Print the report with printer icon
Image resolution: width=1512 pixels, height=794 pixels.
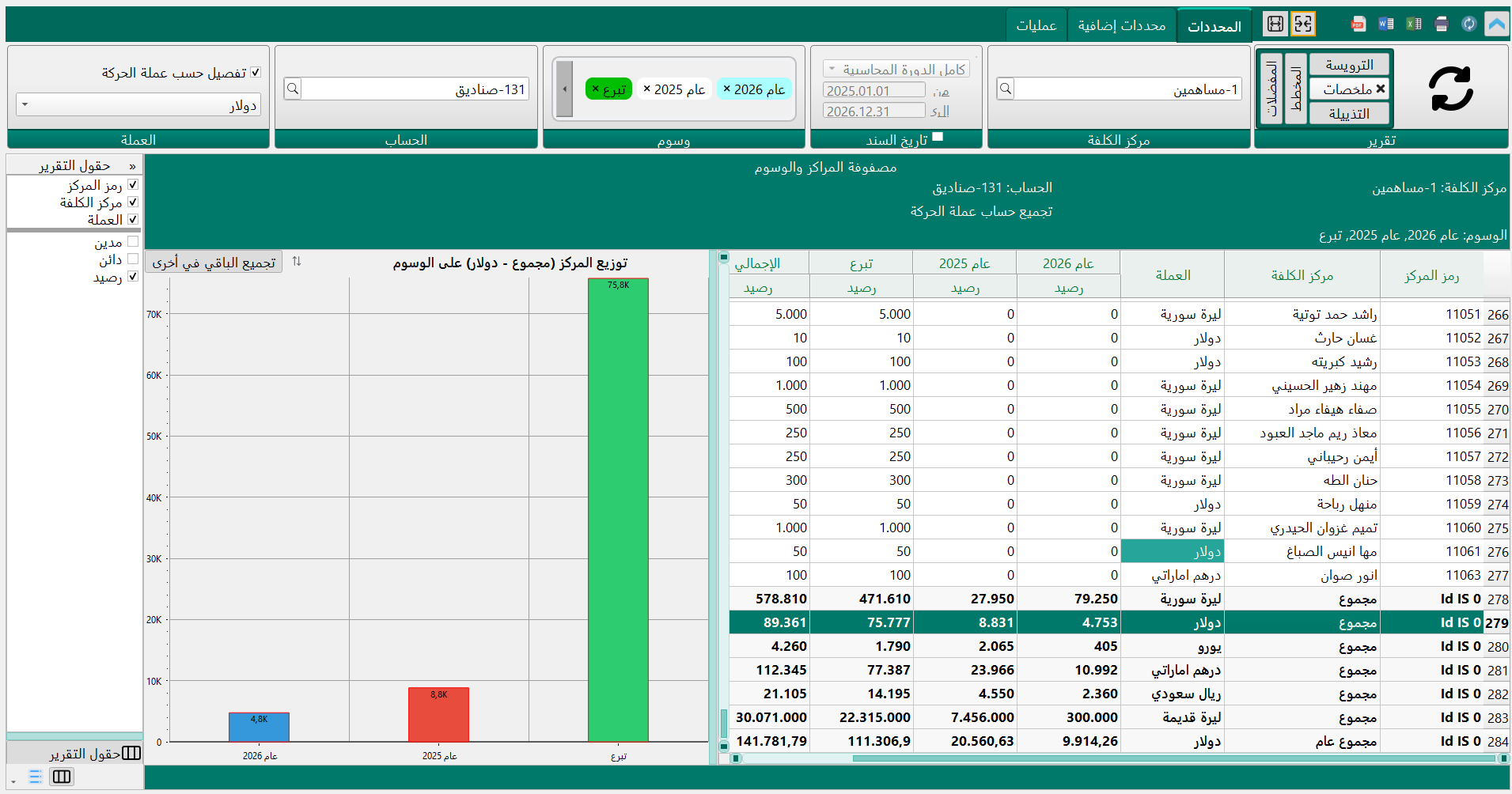tap(1441, 25)
